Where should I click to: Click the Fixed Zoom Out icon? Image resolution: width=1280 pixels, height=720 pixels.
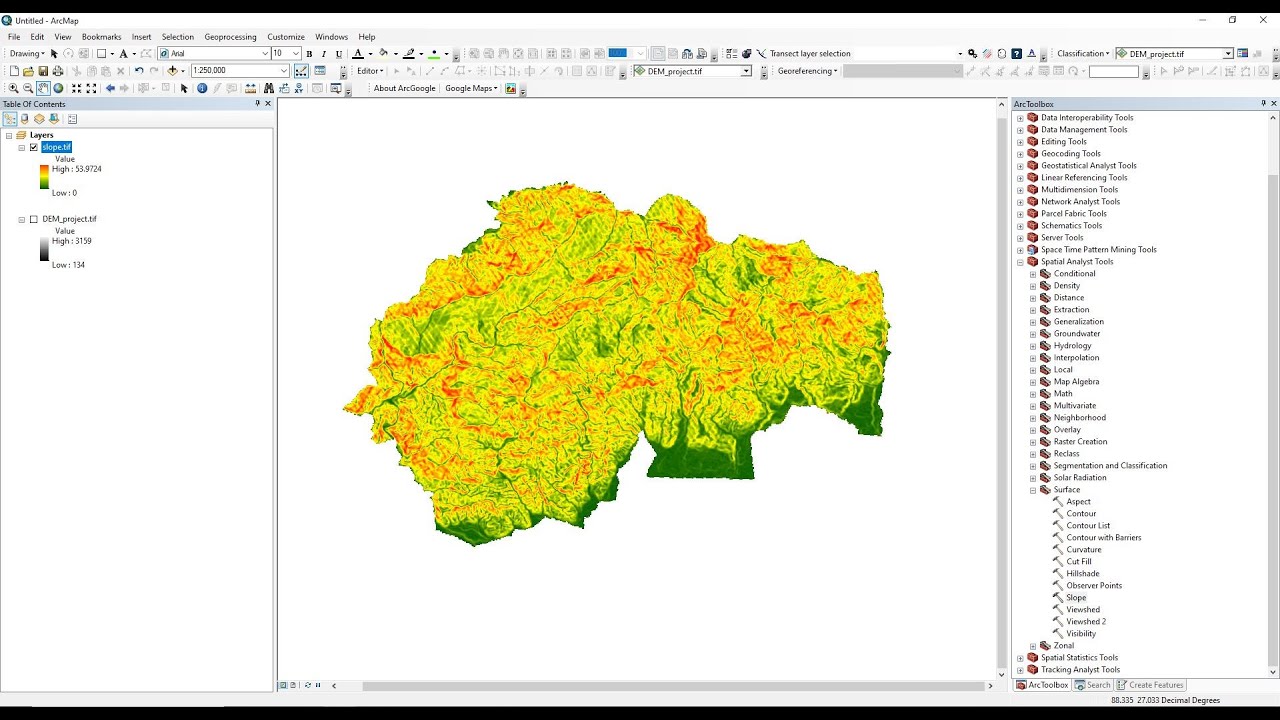91,88
